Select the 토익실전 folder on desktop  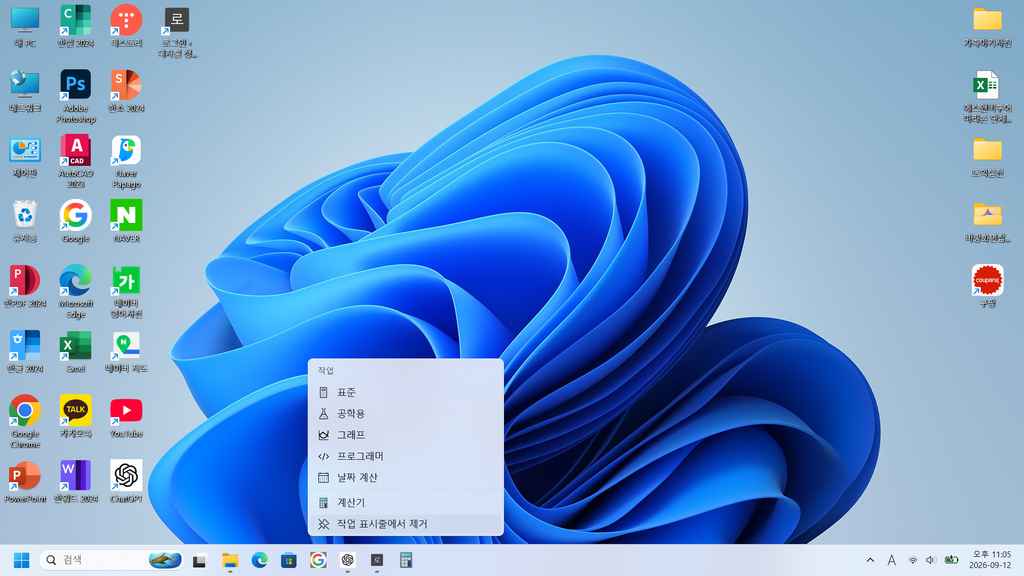click(x=987, y=157)
